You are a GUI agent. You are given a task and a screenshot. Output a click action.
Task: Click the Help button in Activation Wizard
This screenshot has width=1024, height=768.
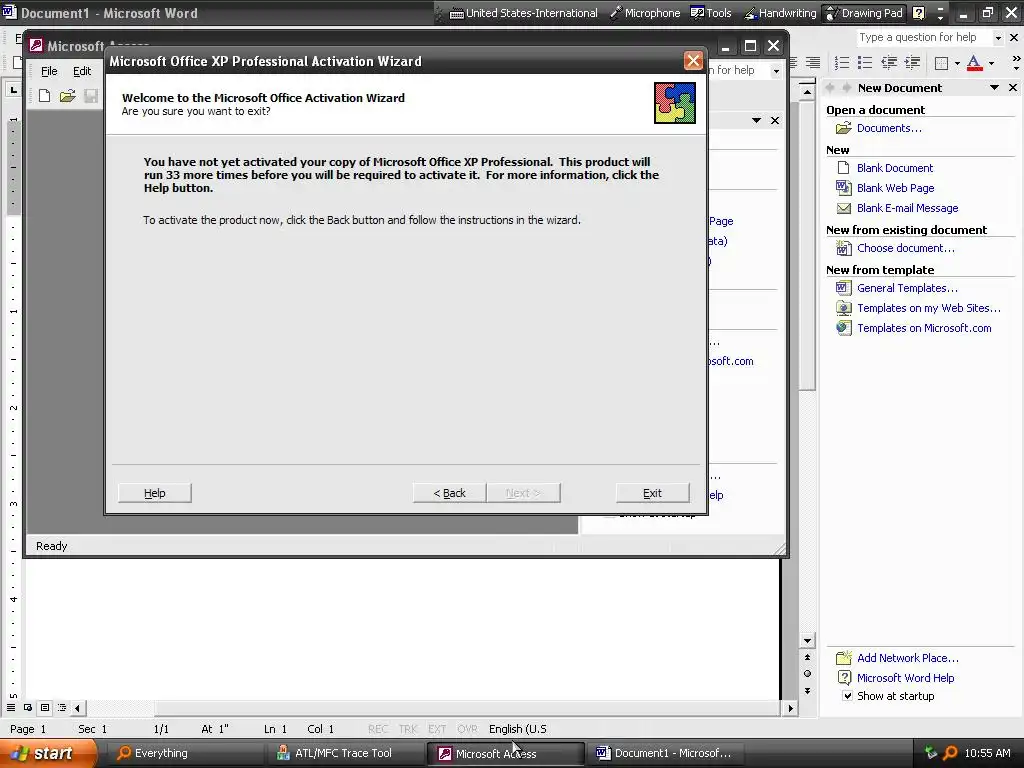pyautogui.click(x=155, y=493)
